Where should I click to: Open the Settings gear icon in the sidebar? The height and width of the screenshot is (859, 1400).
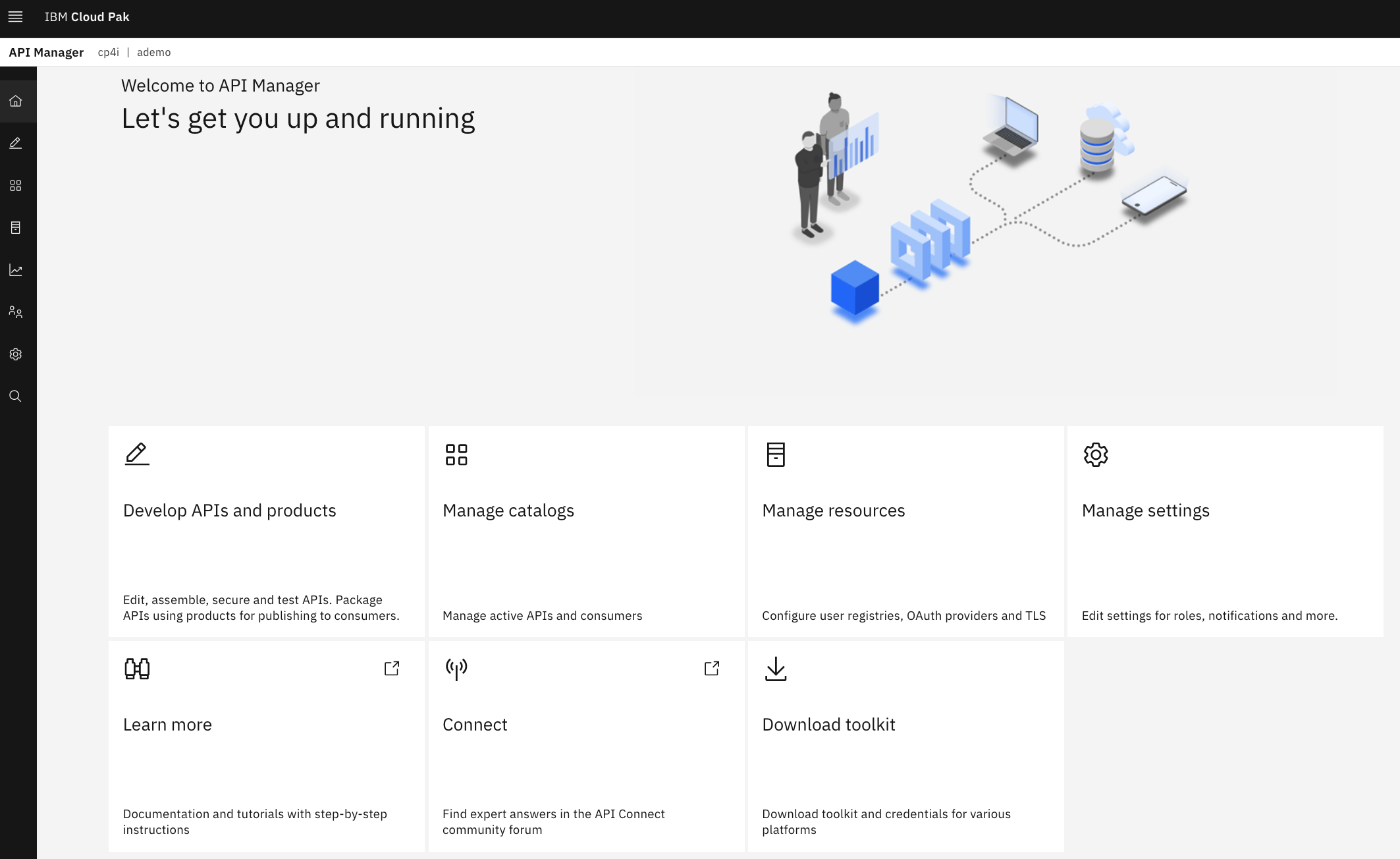coord(14,354)
